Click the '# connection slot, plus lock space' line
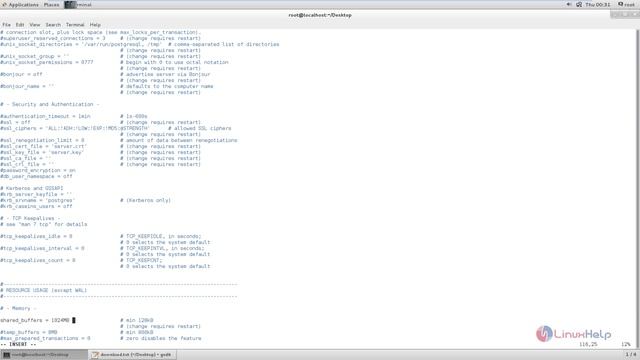This screenshot has width=640, height=360. 101,32
